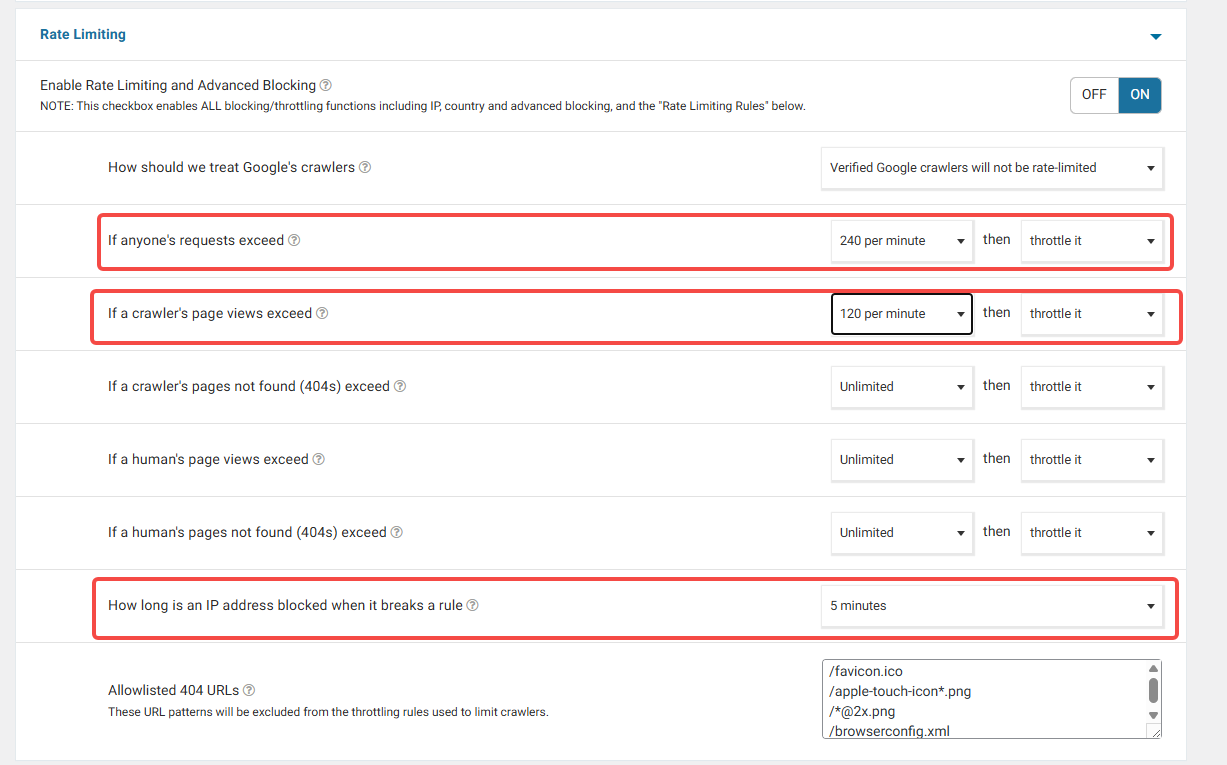The image size is (1227, 765).
Task: Change the 120 per minute dropdown
Action: (901, 314)
